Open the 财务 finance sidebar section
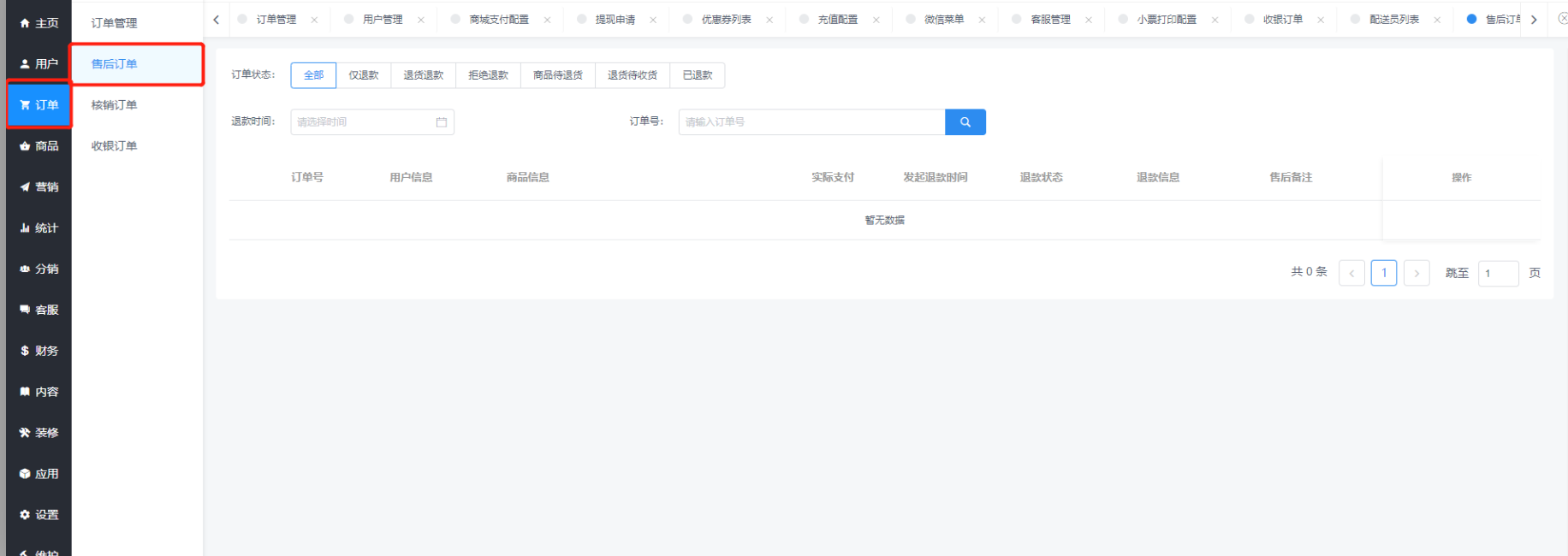Viewport: 1568px width, 556px height. click(39, 351)
